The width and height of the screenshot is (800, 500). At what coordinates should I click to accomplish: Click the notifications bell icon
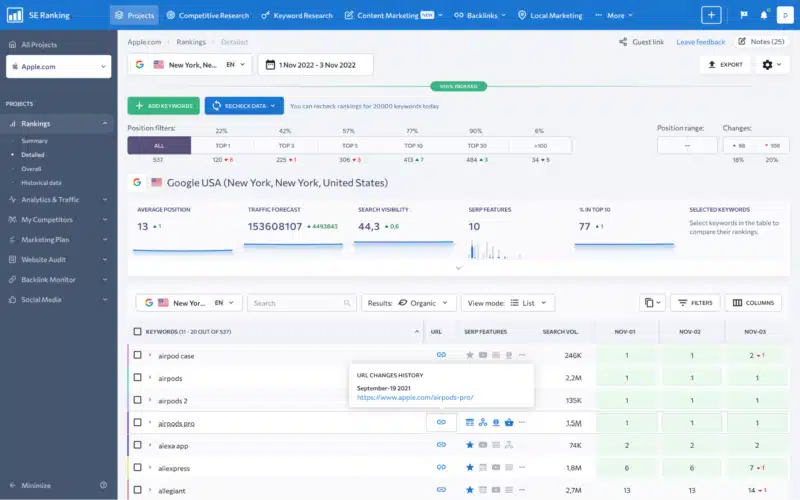click(x=765, y=15)
